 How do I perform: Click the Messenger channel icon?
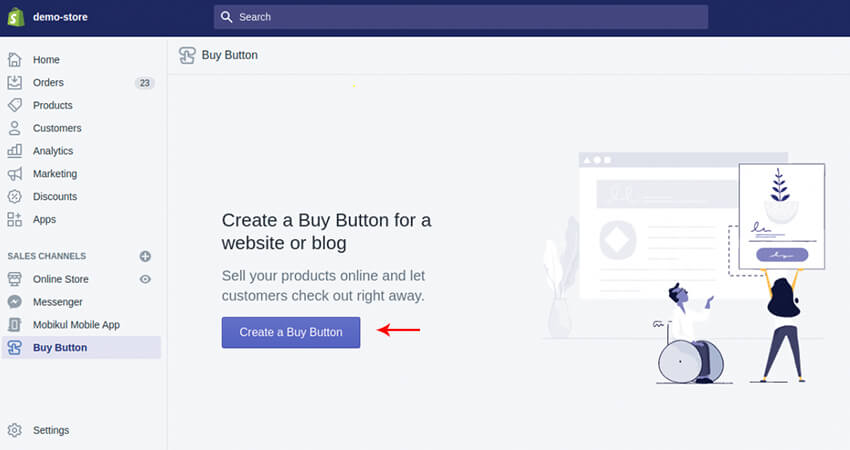click(15, 302)
